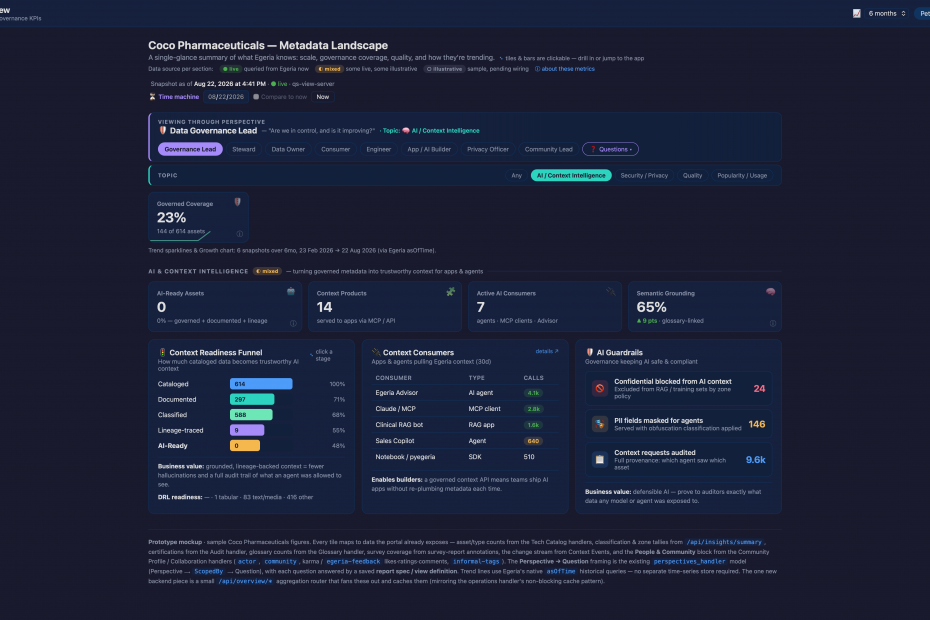Viewport: 930px width, 620px height.
Task: Click the puzzle icon on Context Products tile
Action: [451, 291]
